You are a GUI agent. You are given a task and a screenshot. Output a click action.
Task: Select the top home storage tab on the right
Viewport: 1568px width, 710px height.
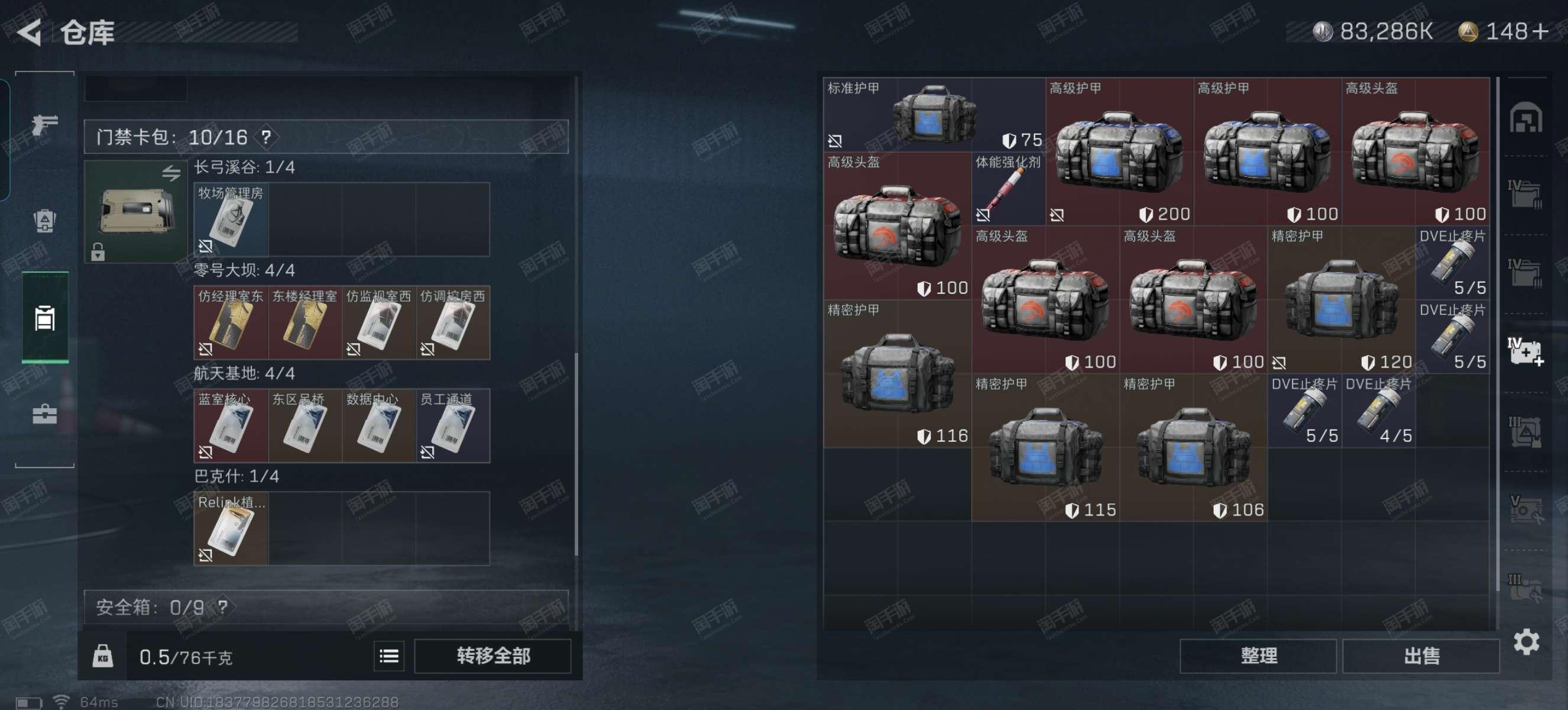pyautogui.click(x=1525, y=118)
